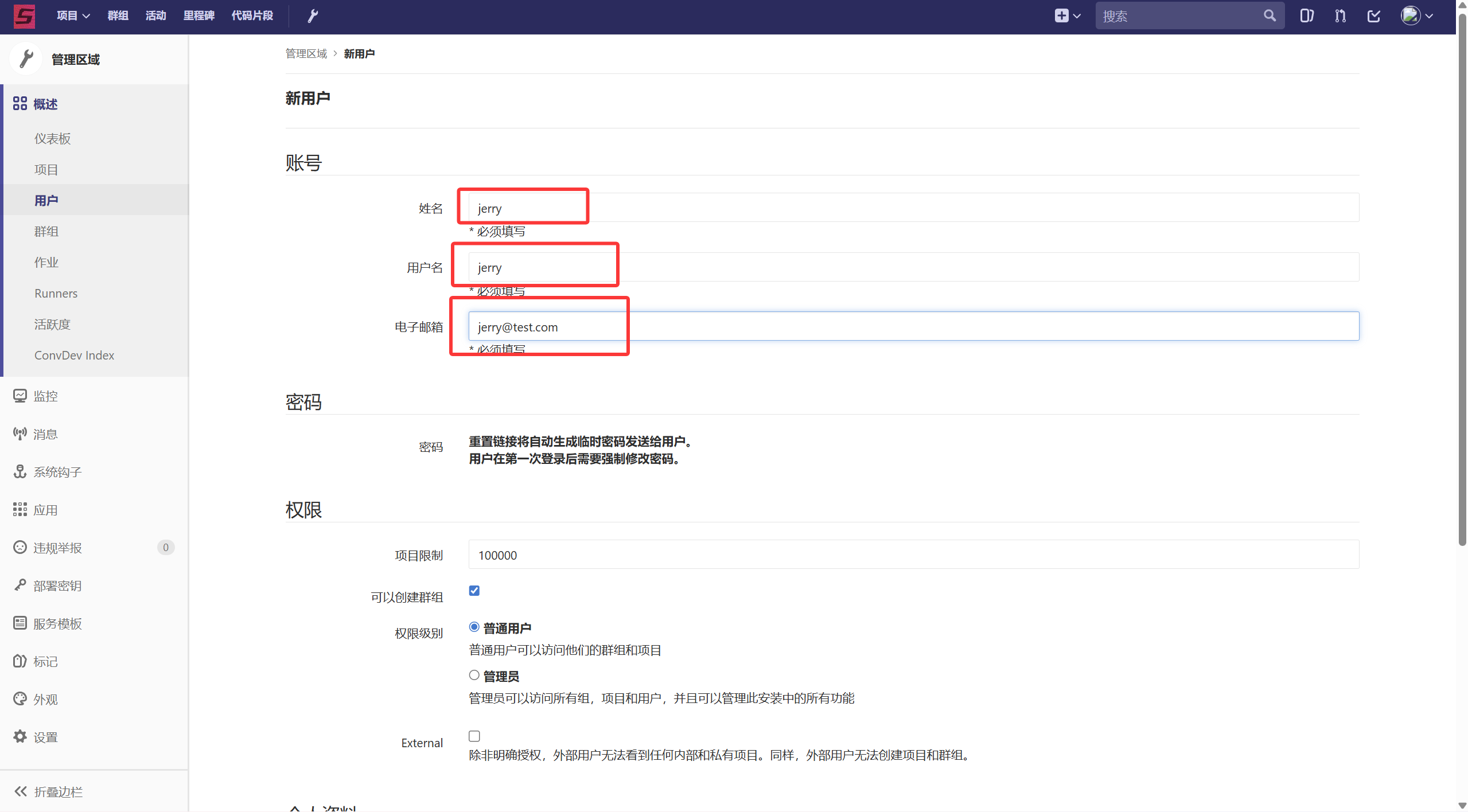Click the 用户名 input field
The height and width of the screenshot is (812, 1468).
[x=913, y=267]
